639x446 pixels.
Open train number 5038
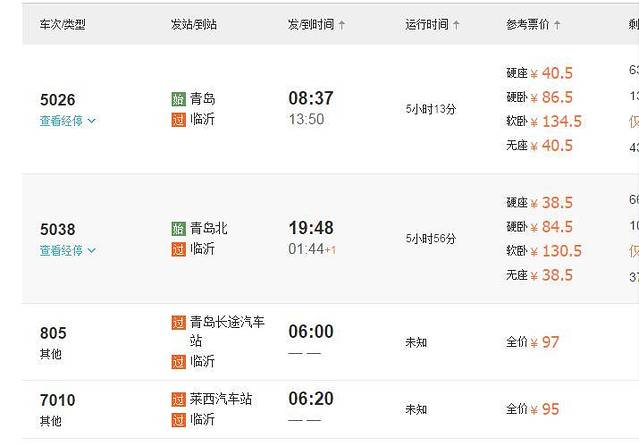point(57,230)
